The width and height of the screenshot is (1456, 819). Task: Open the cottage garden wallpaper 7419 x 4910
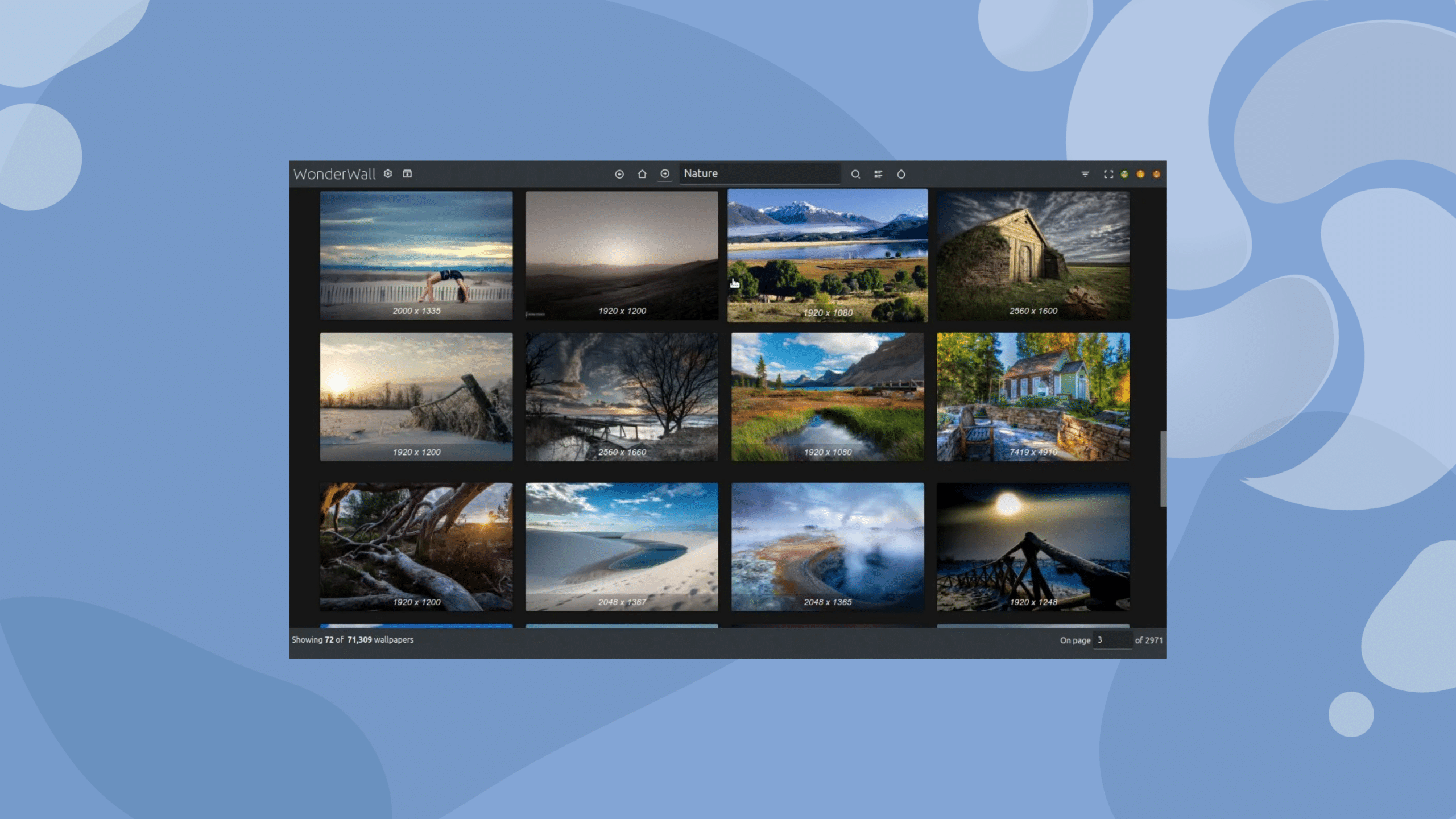(1033, 397)
